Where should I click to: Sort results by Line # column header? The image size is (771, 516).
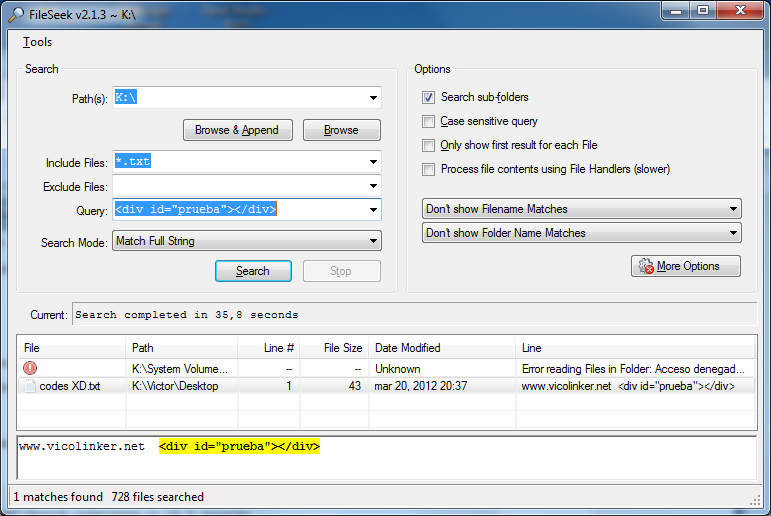point(268,348)
